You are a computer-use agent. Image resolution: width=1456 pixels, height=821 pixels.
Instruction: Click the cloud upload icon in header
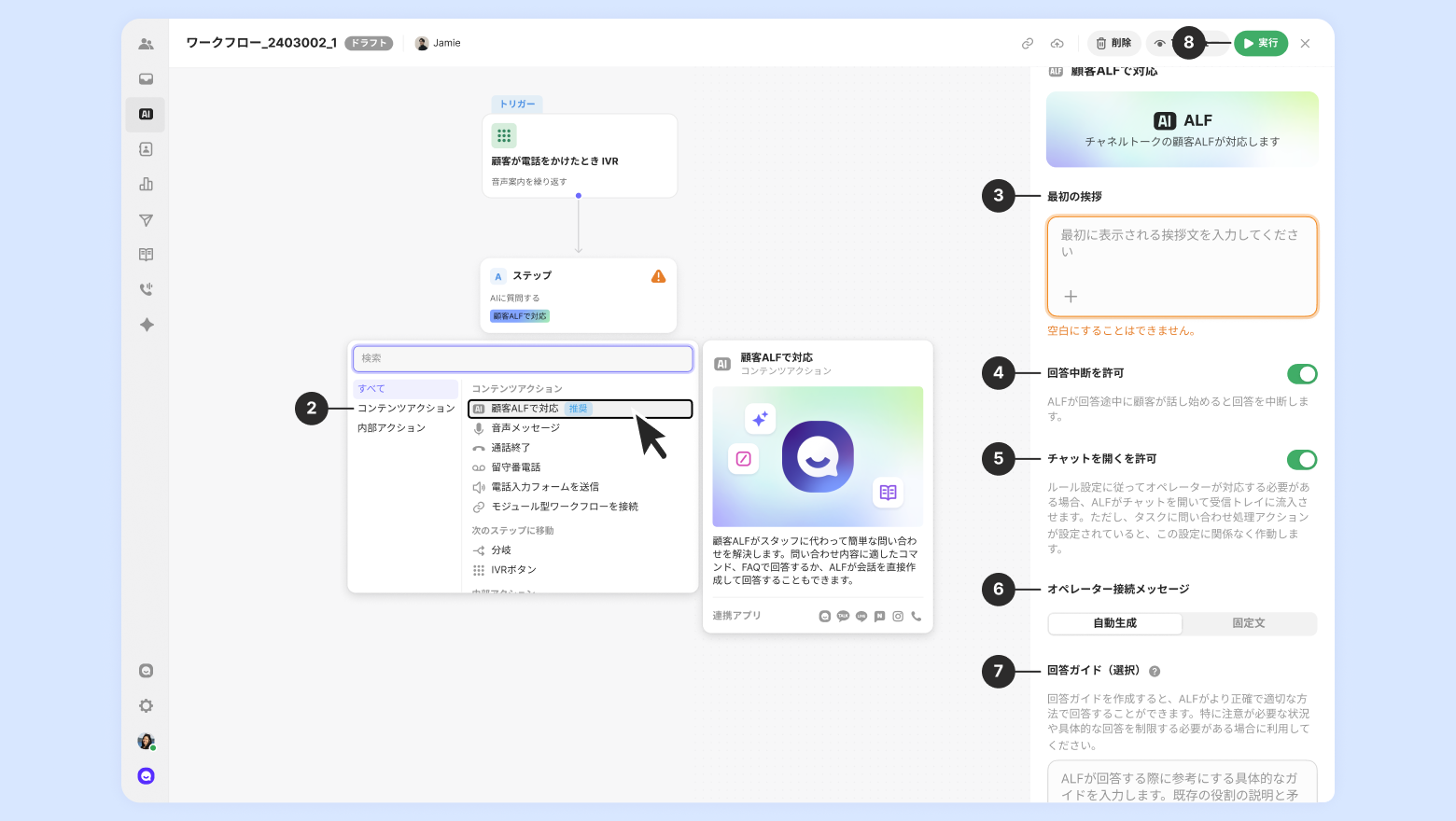pos(1057,44)
